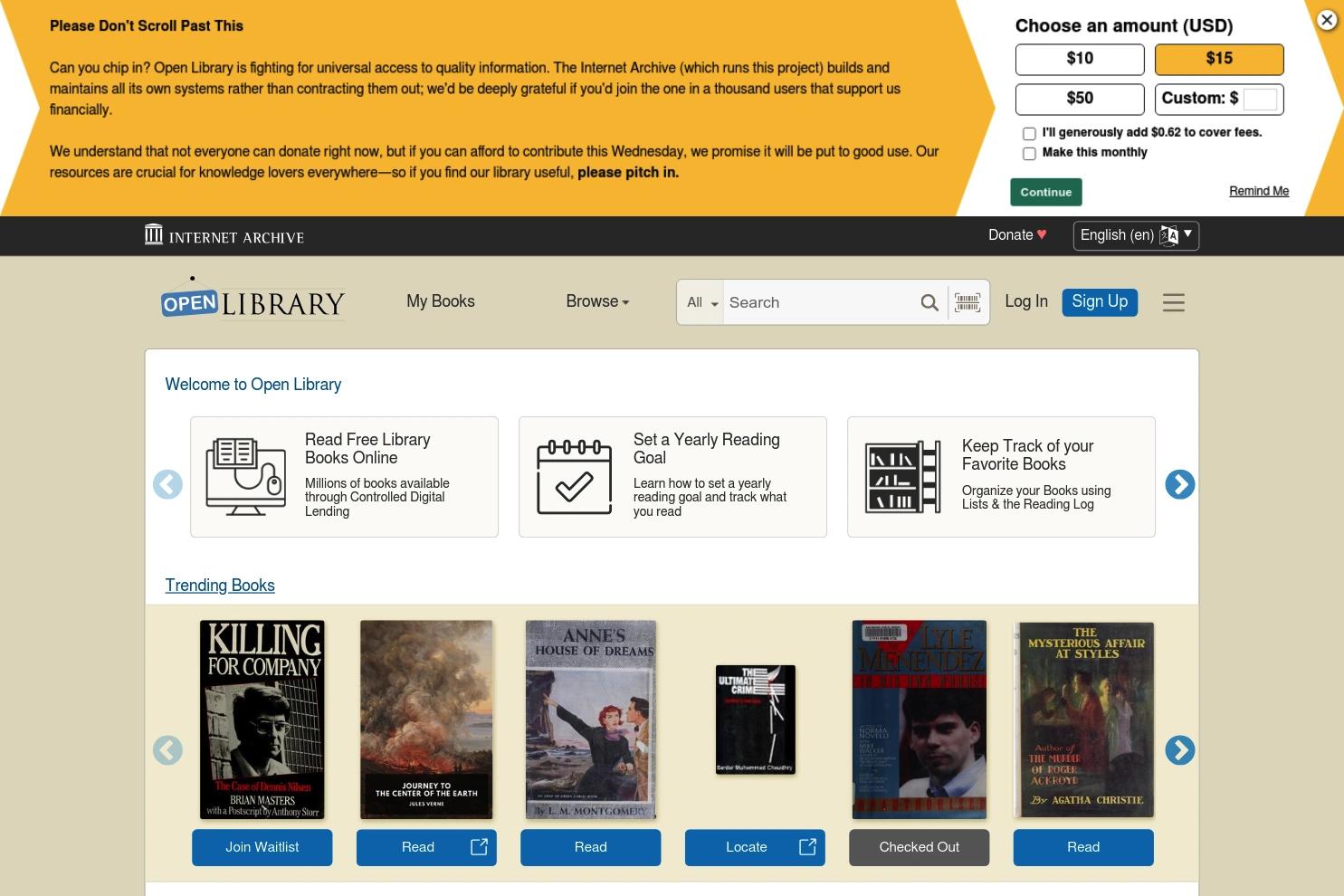Click the search magnifier icon
Viewport: 1344px width, 896px height.
pos(929,302)
